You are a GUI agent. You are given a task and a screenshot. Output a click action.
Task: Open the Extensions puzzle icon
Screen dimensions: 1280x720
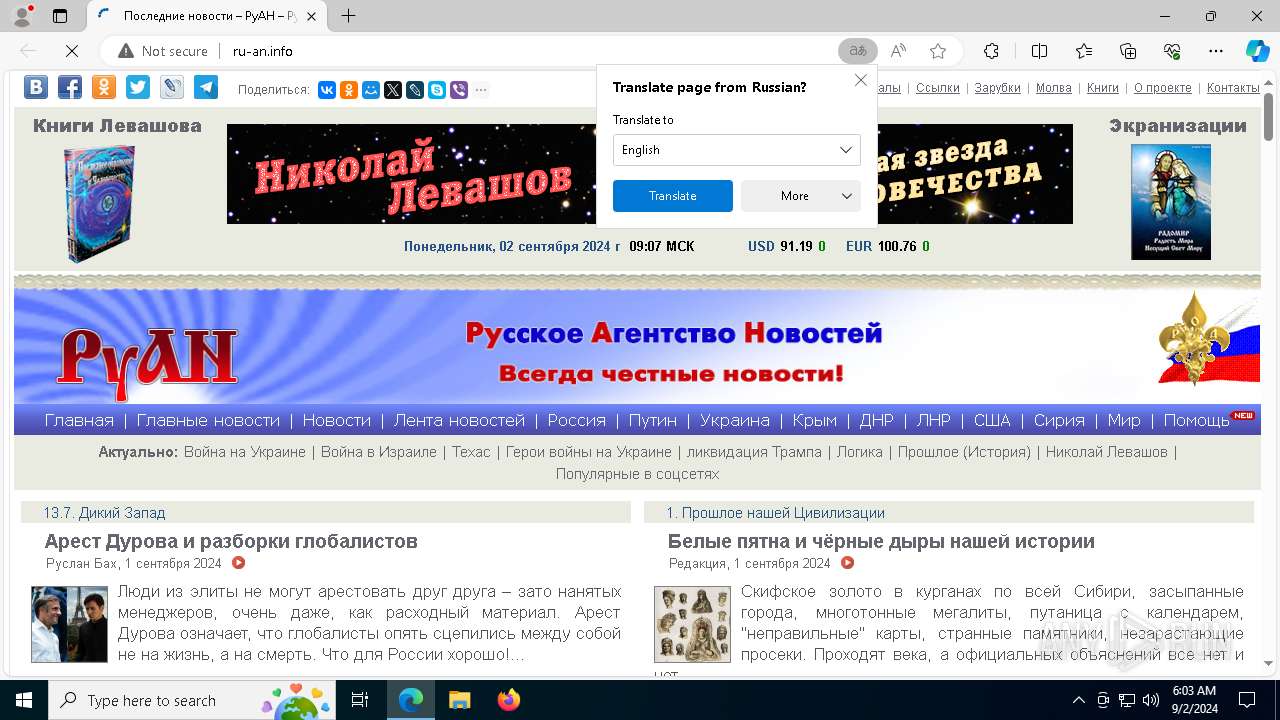pos(991,51)
